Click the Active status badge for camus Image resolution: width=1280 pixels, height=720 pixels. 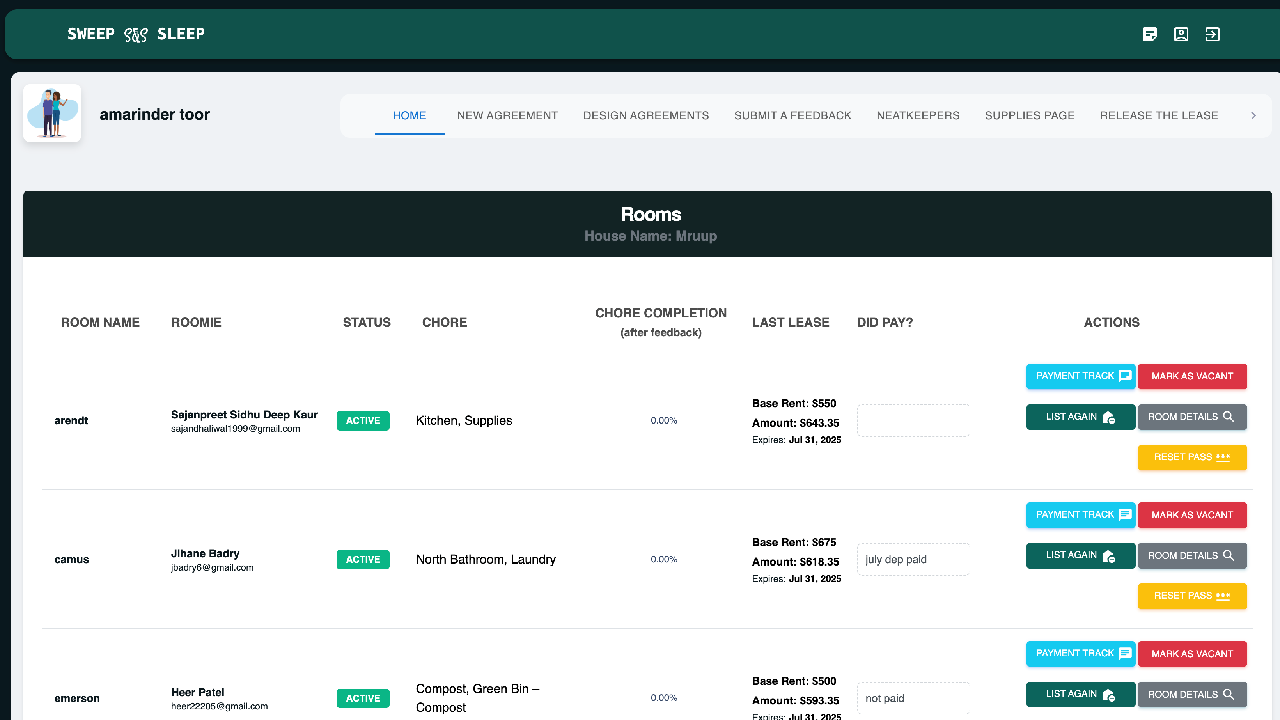[363, 560]
